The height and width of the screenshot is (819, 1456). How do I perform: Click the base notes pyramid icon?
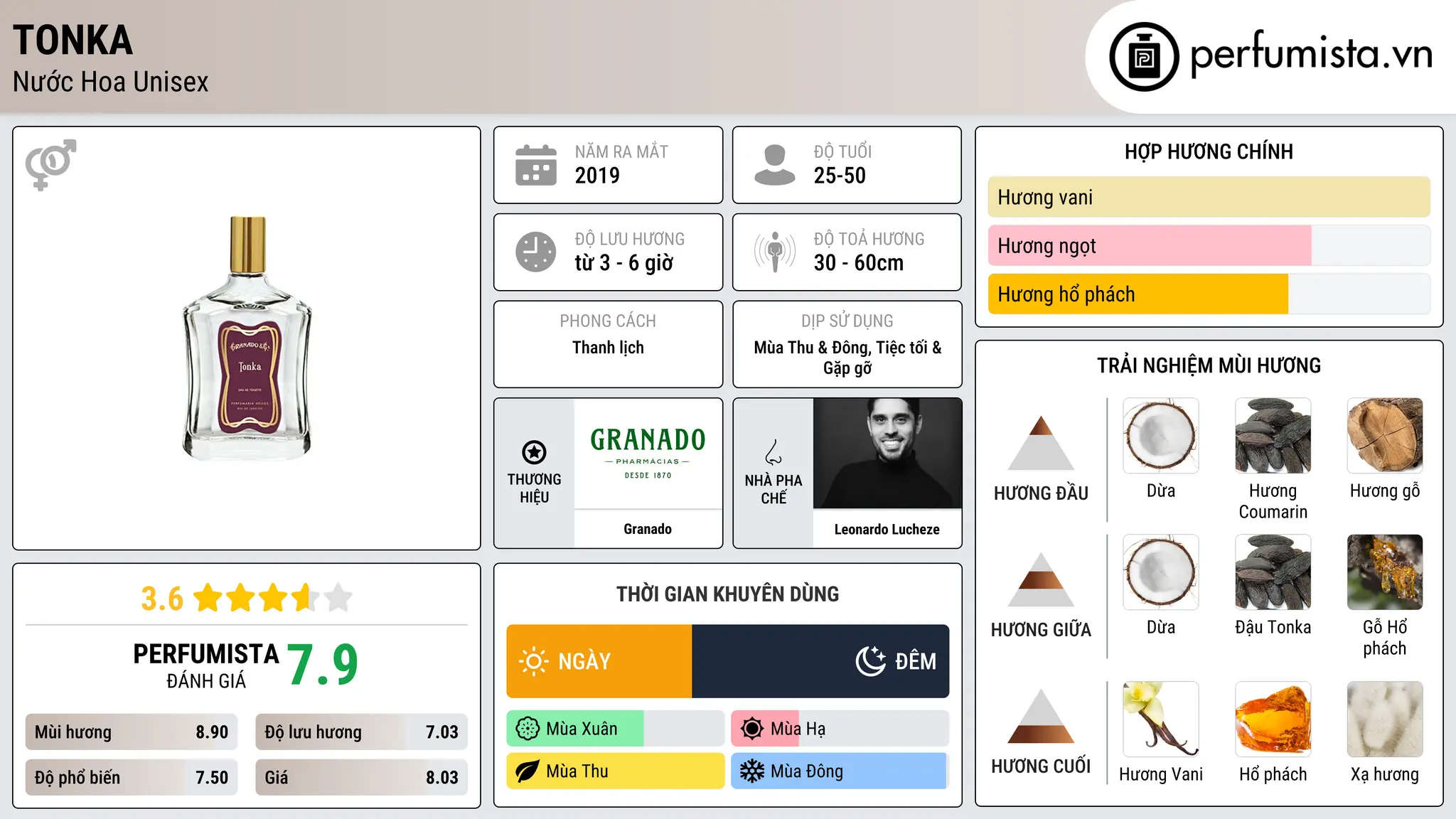[1042, 716]
